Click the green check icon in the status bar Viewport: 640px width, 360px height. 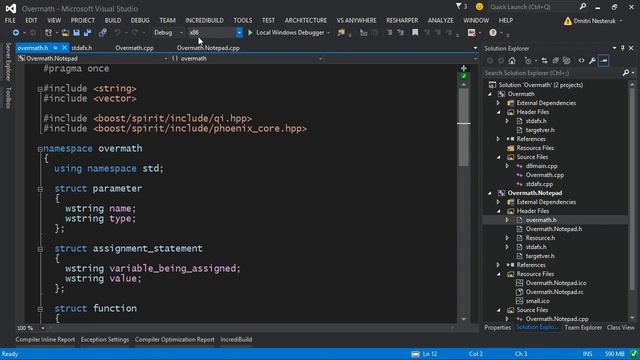(633, 354)
